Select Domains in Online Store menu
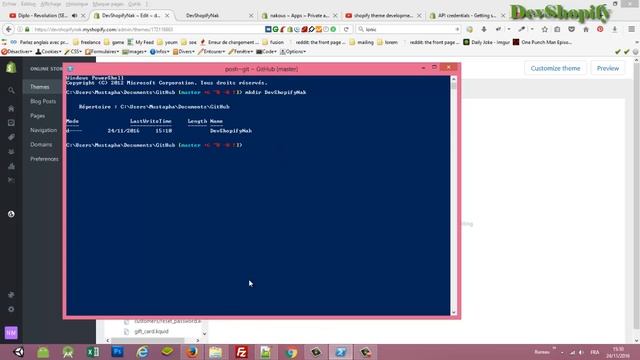Image resolution: width=640 pixels, height=360 pixels. click(41, 144)
